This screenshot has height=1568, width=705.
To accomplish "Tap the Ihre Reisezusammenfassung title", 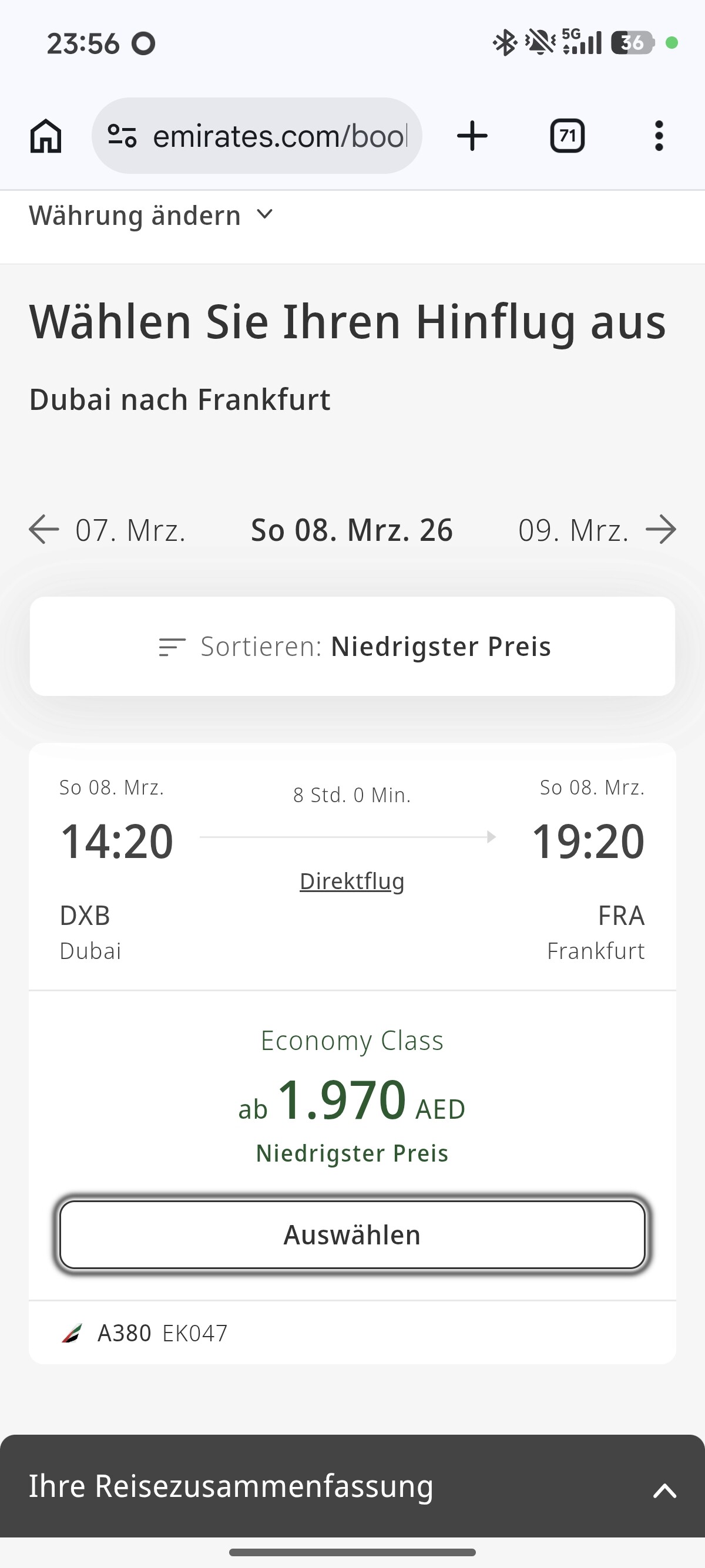I will 231,1486.
